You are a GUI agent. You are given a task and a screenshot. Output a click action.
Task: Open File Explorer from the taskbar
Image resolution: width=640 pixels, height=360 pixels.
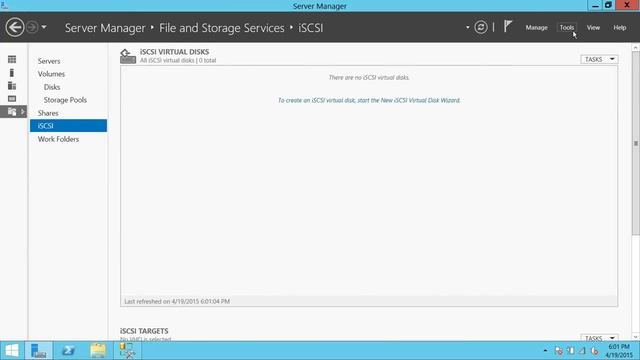[98, 350]
